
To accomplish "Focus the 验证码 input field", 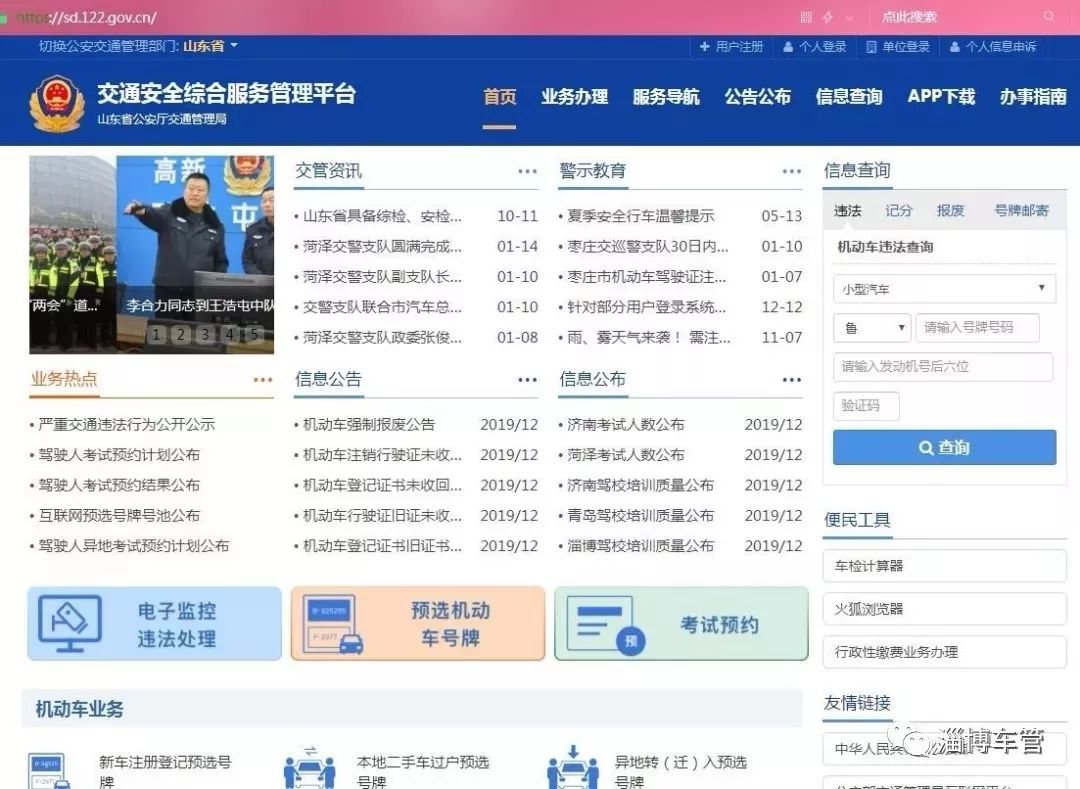I will [x=866, y=406].
